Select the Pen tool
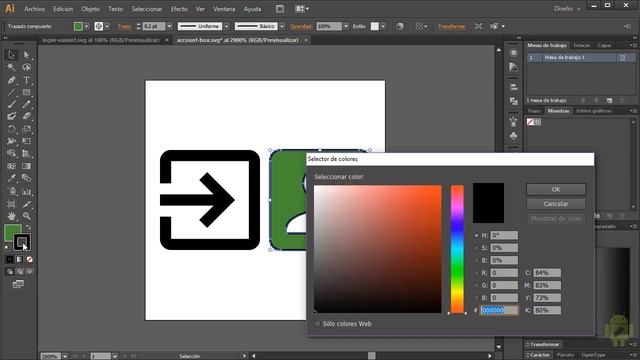640x360 pixels. click(x=11, y=80)
